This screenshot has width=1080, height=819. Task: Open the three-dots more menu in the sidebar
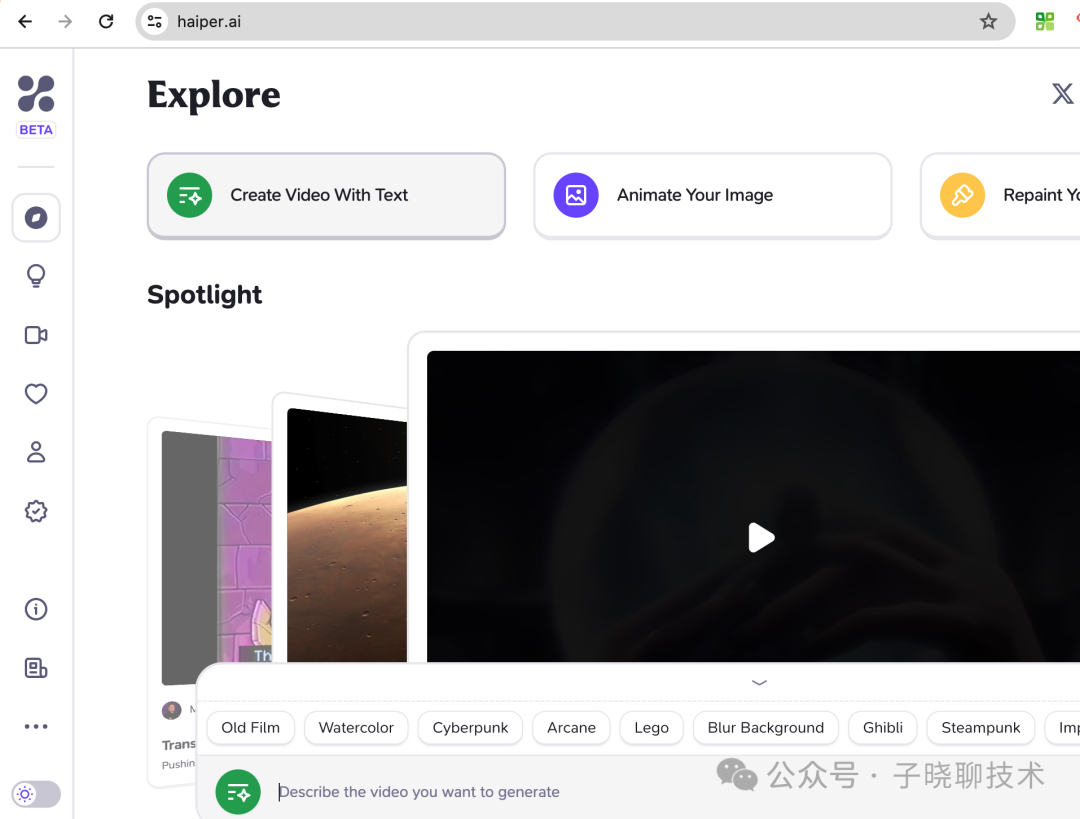click(x=36, y=726)
